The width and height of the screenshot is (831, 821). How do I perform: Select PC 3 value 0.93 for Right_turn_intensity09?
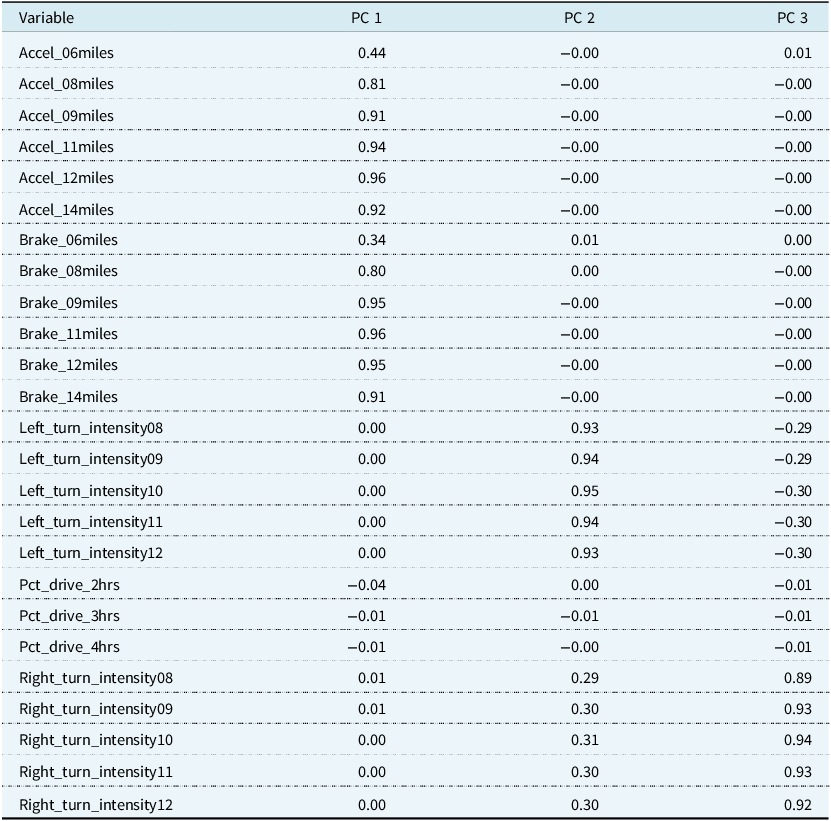click(x=798, y=709)
